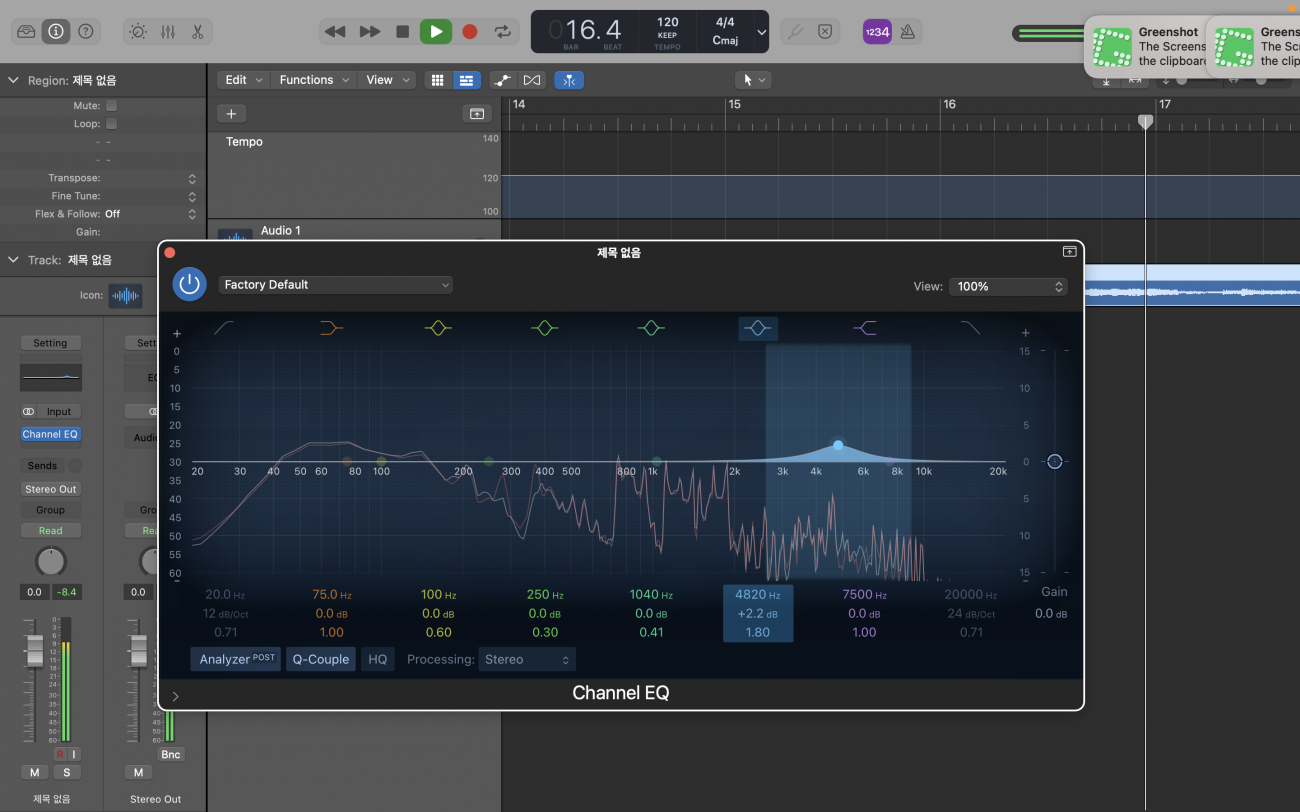
Task: Toggle the blue Catch playhead button
Action: 569,80
